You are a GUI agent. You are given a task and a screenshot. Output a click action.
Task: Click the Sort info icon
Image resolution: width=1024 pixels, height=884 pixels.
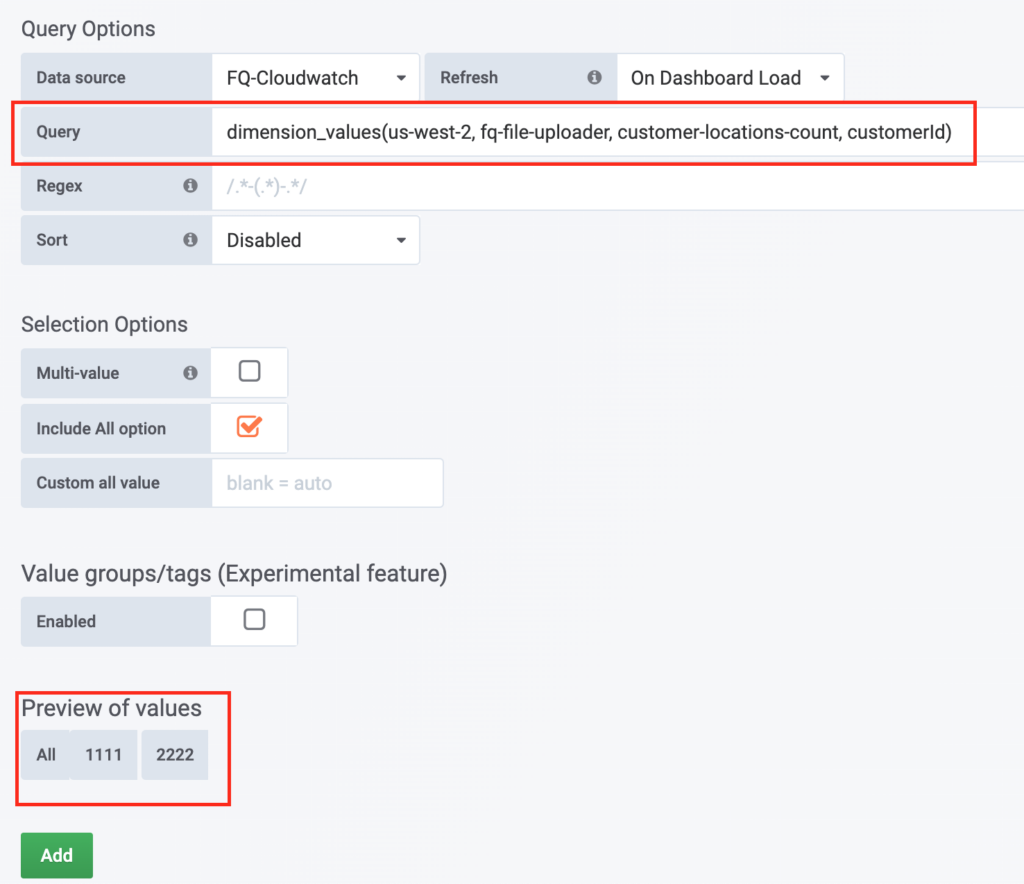point(190,240)
